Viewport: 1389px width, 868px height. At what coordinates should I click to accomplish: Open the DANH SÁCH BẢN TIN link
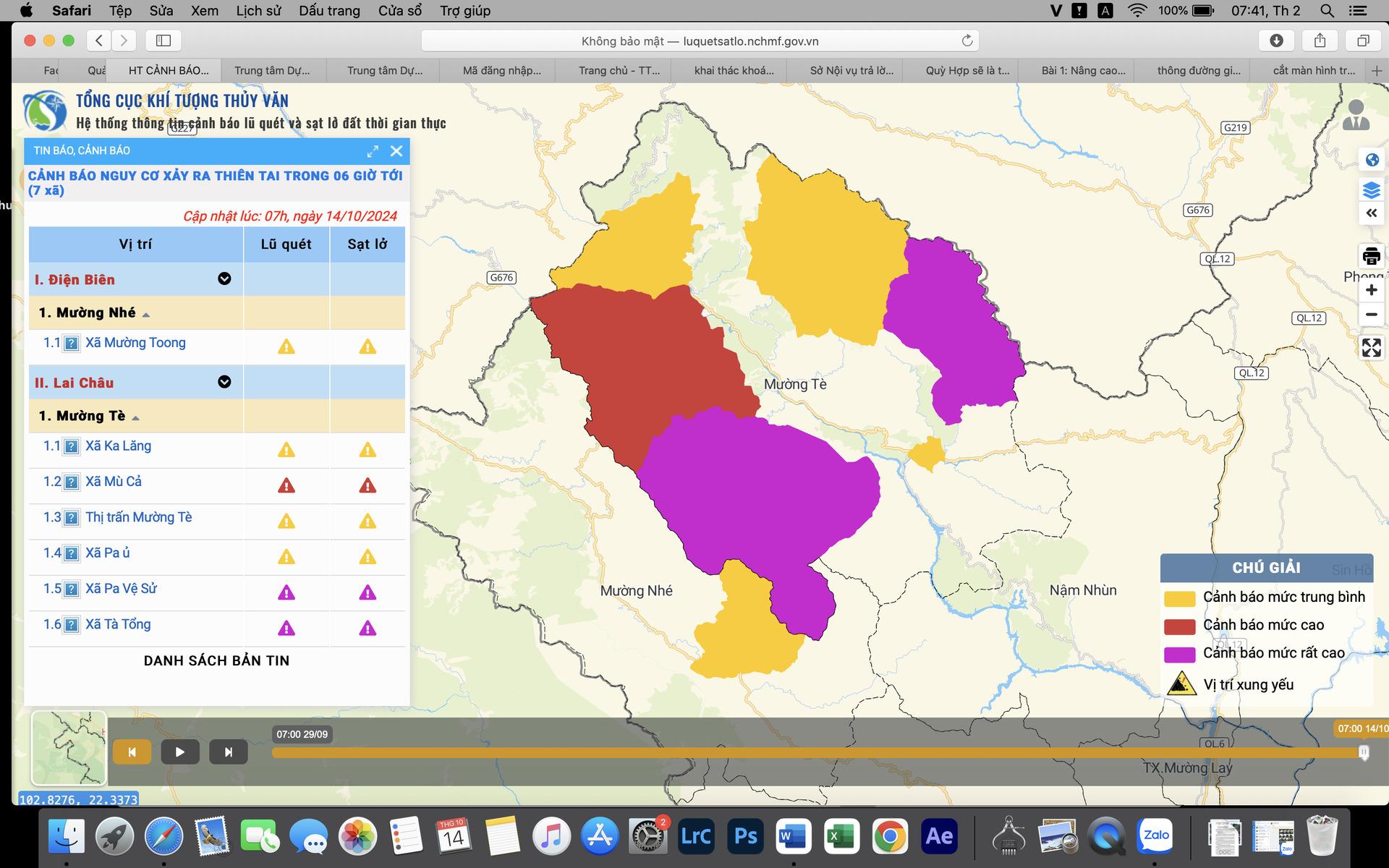point(216,660)
